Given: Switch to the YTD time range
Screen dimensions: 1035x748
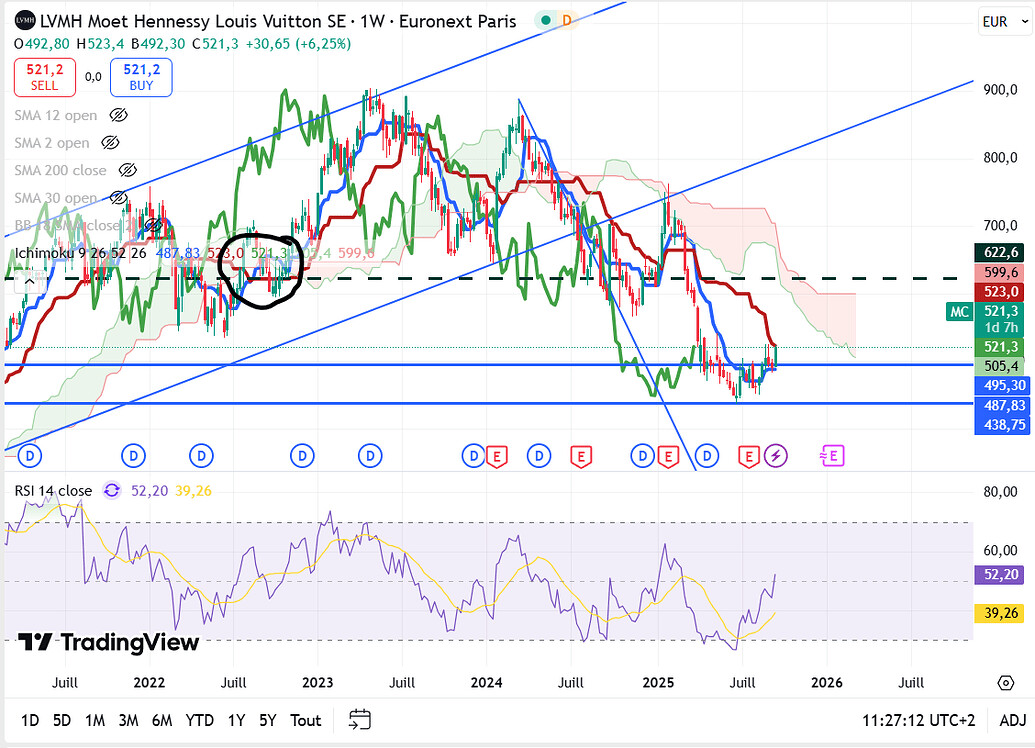Looking at the screenshot, I should pos(199,720).
